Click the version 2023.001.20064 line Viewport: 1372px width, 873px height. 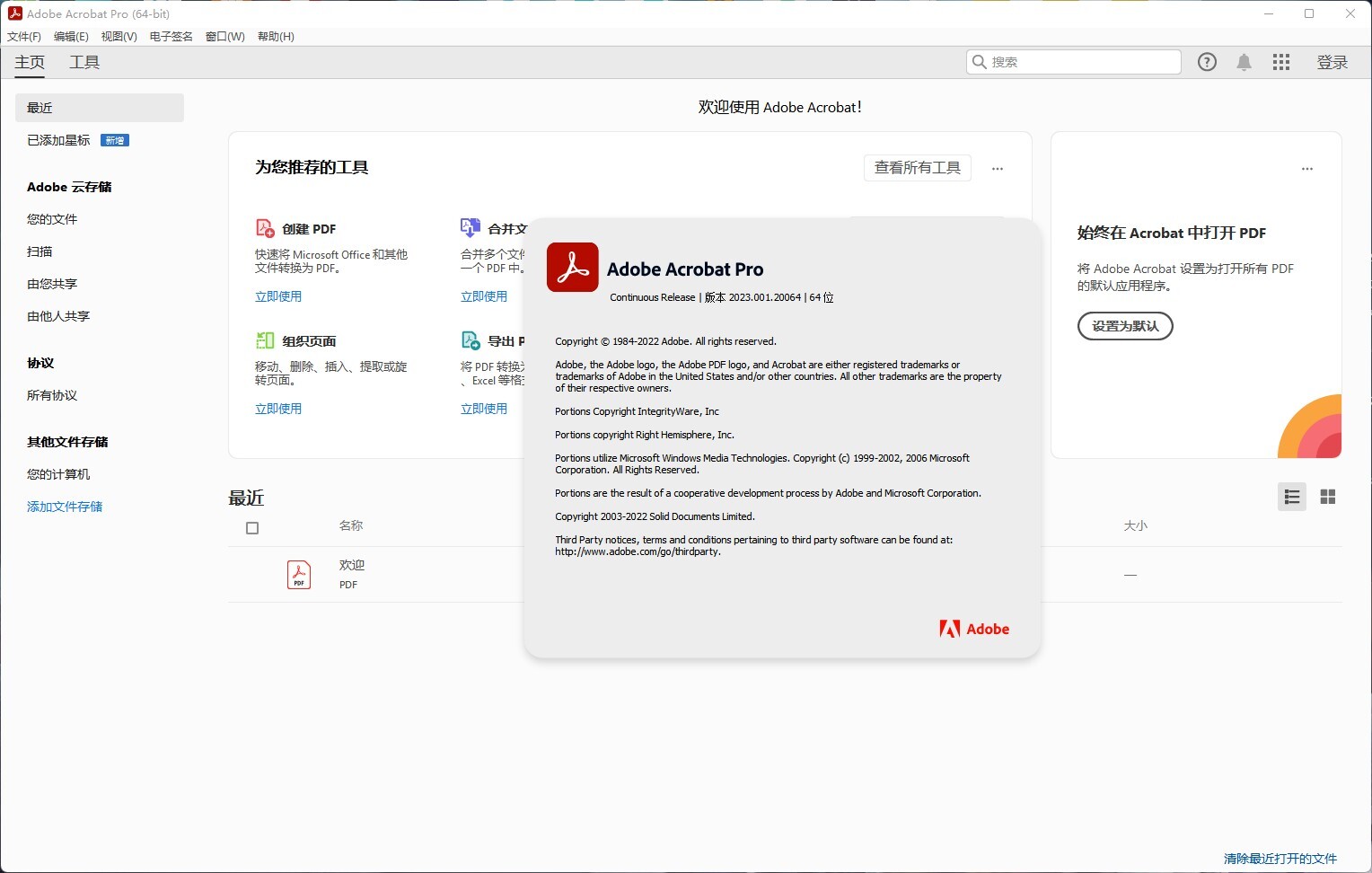pos(722,297)
